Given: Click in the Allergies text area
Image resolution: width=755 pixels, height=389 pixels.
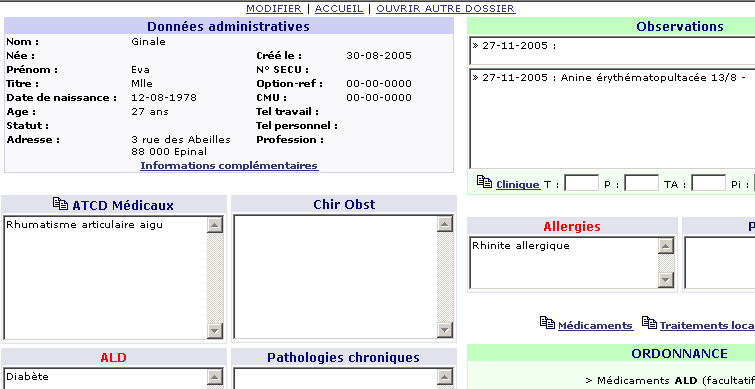Looking at the screenshot, I should point(563,262).
